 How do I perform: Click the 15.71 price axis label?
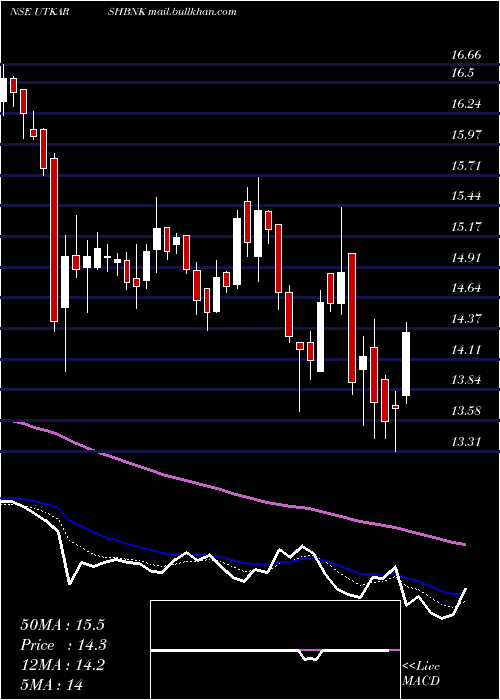[466, 166]
